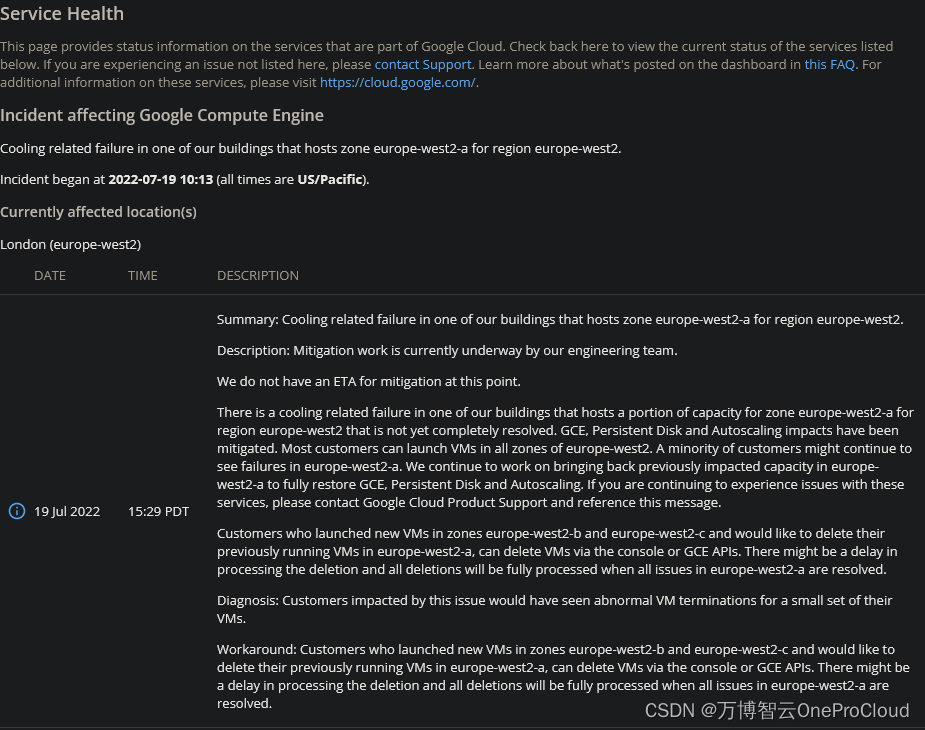
Task: Click the 'Currently affected location(s)' heading
Action: click(x=98, y=212)
